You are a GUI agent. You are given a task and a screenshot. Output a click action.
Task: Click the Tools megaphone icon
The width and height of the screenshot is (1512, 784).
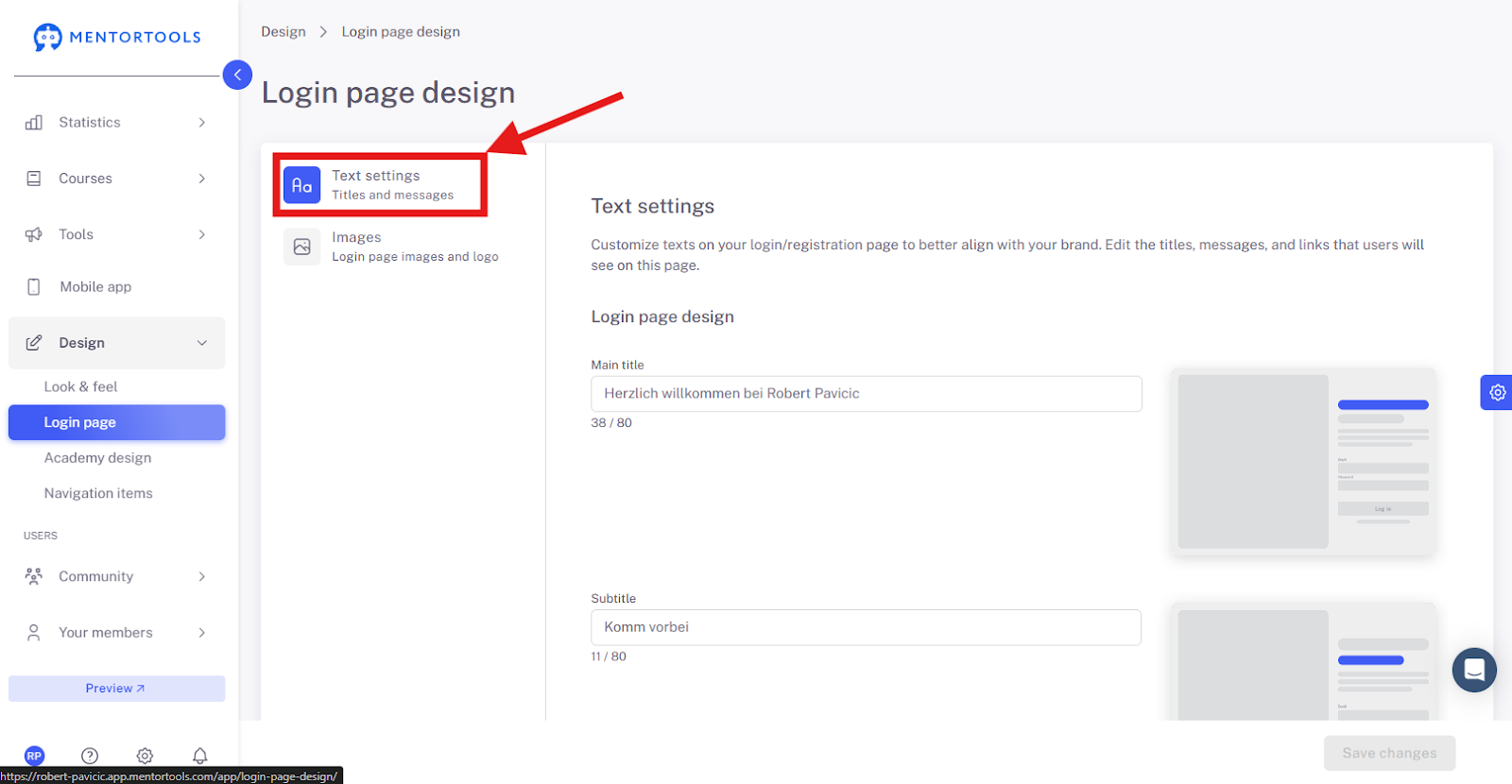click(34, 234)
